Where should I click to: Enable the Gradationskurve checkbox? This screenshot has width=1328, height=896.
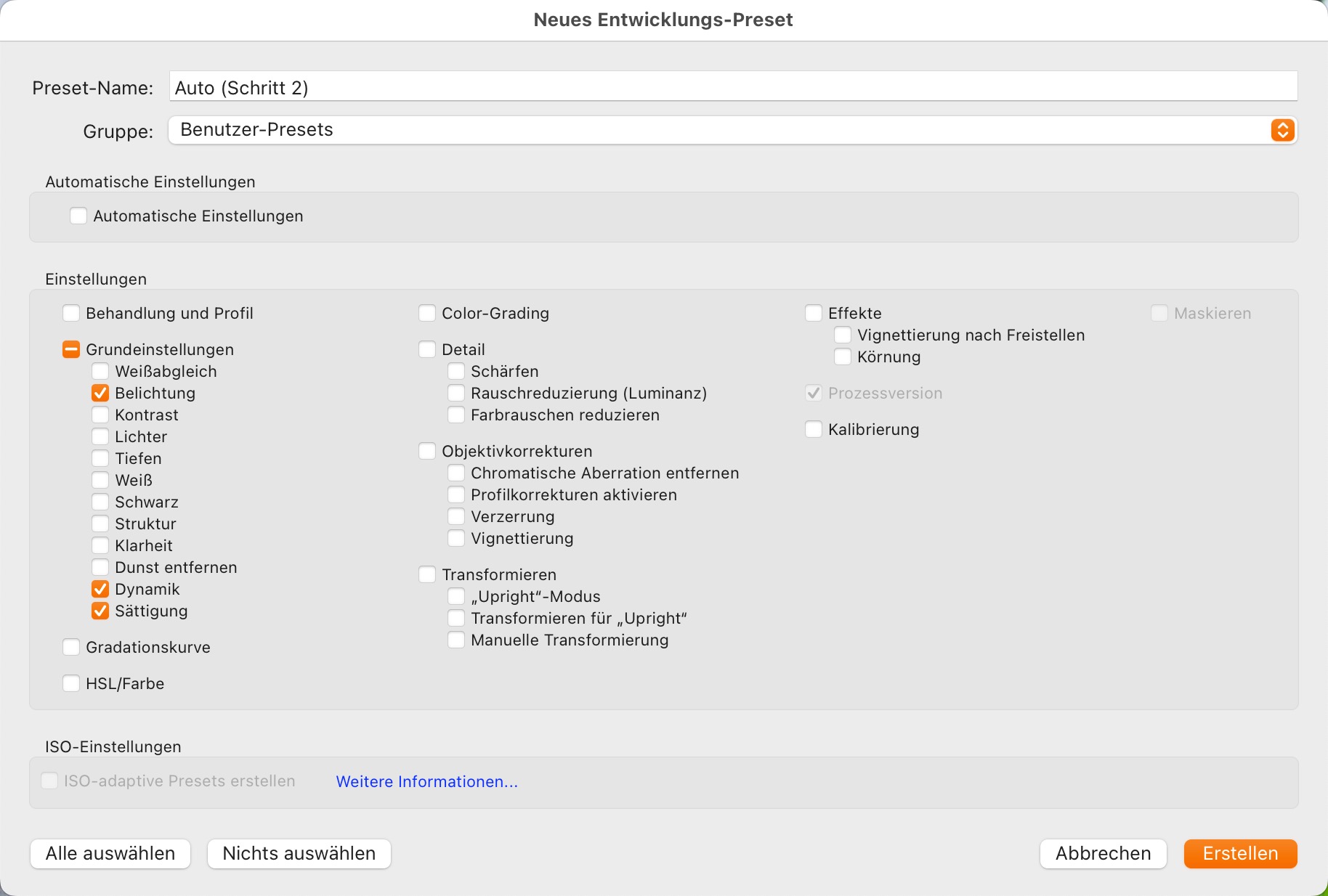[x=71, y=648]
